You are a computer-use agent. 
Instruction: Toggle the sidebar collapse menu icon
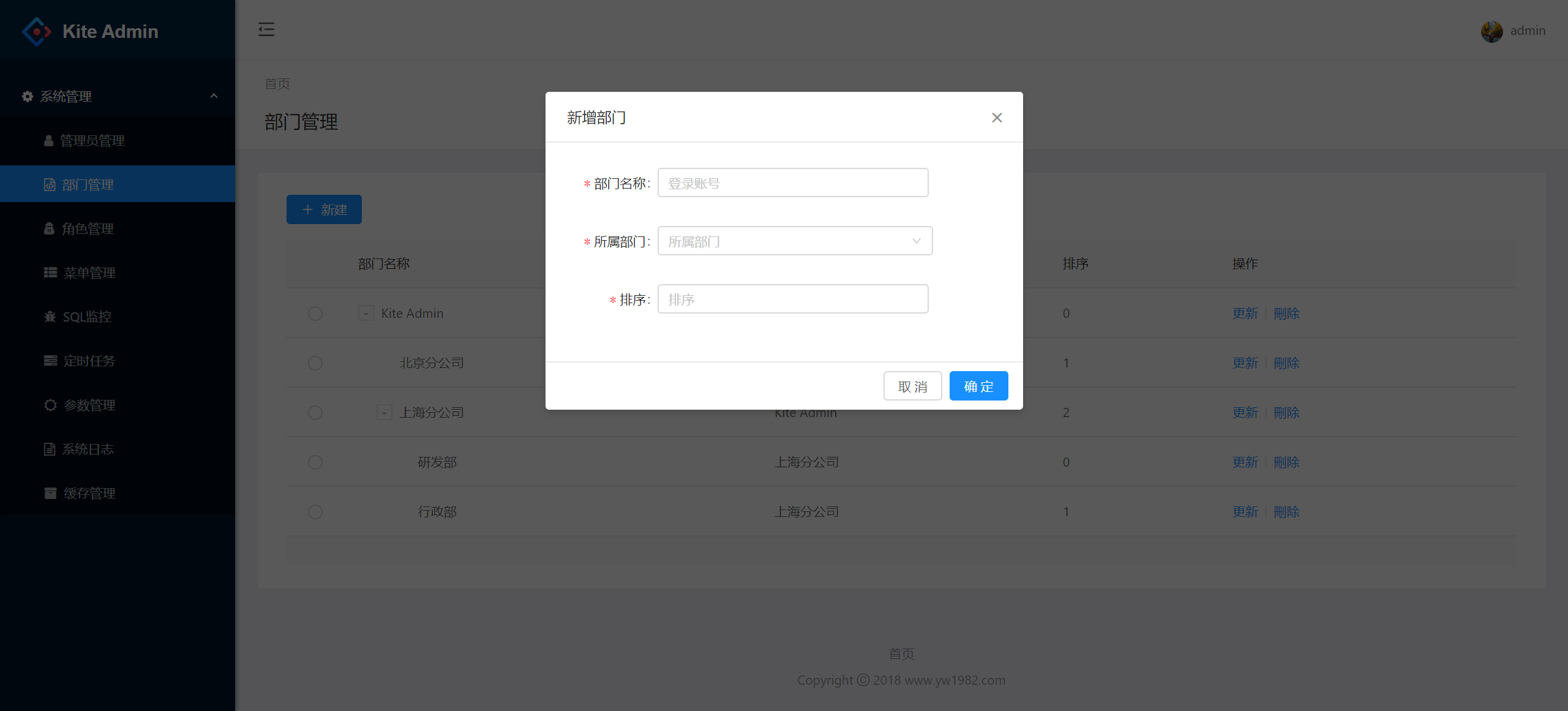[x=266, y=29]
